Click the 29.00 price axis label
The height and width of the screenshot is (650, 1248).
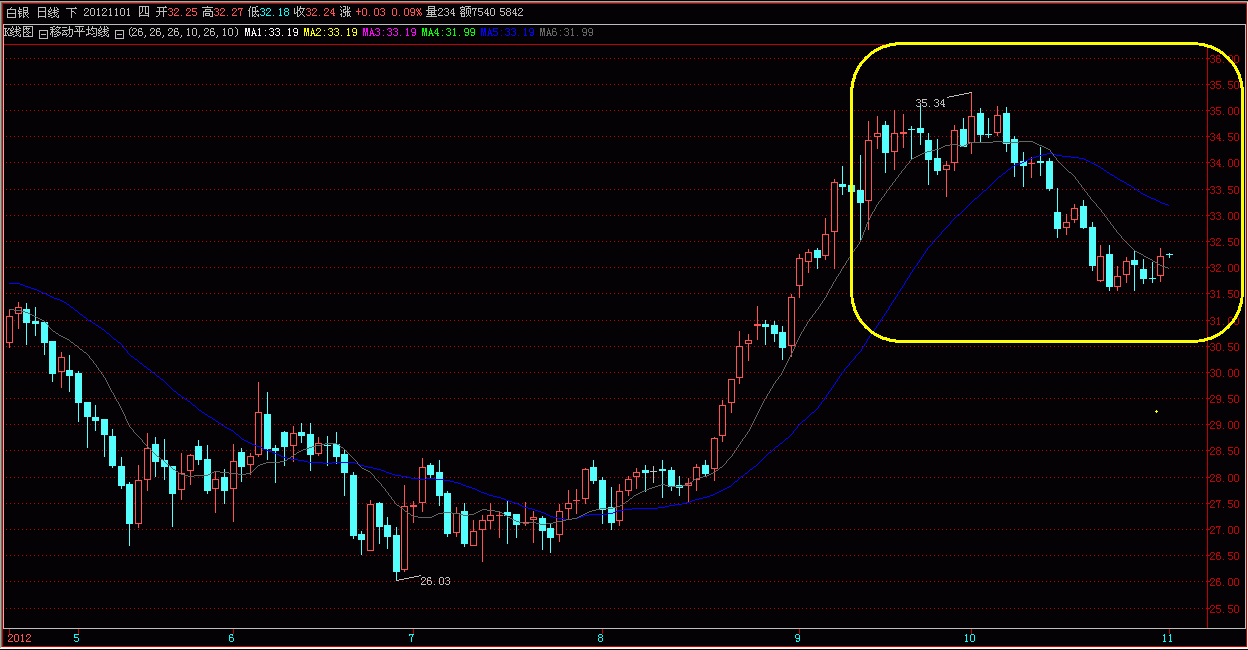(x=1223, y=425)
